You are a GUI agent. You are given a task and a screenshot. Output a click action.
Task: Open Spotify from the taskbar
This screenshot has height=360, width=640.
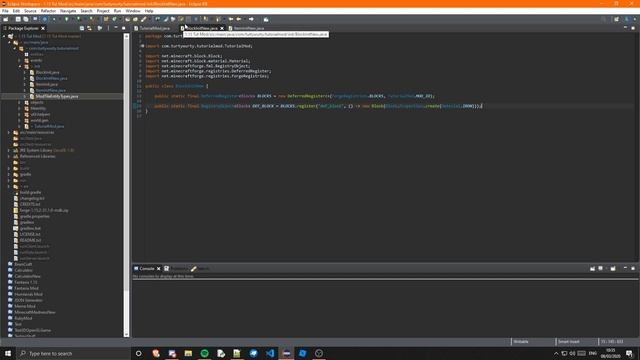coord(204,353)
